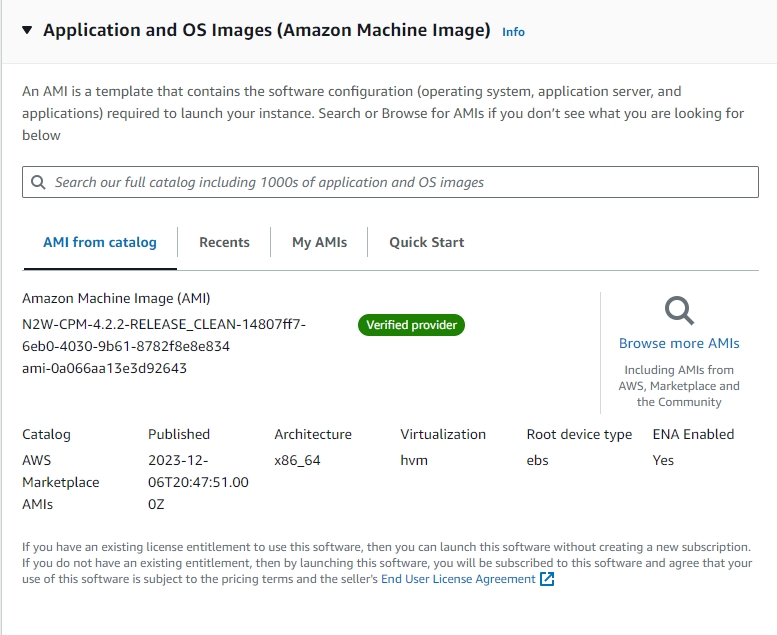Click the AMI ID ami-0a066aa13e3d92643
This screenshot has height=635, width=777.
(104, 368)
